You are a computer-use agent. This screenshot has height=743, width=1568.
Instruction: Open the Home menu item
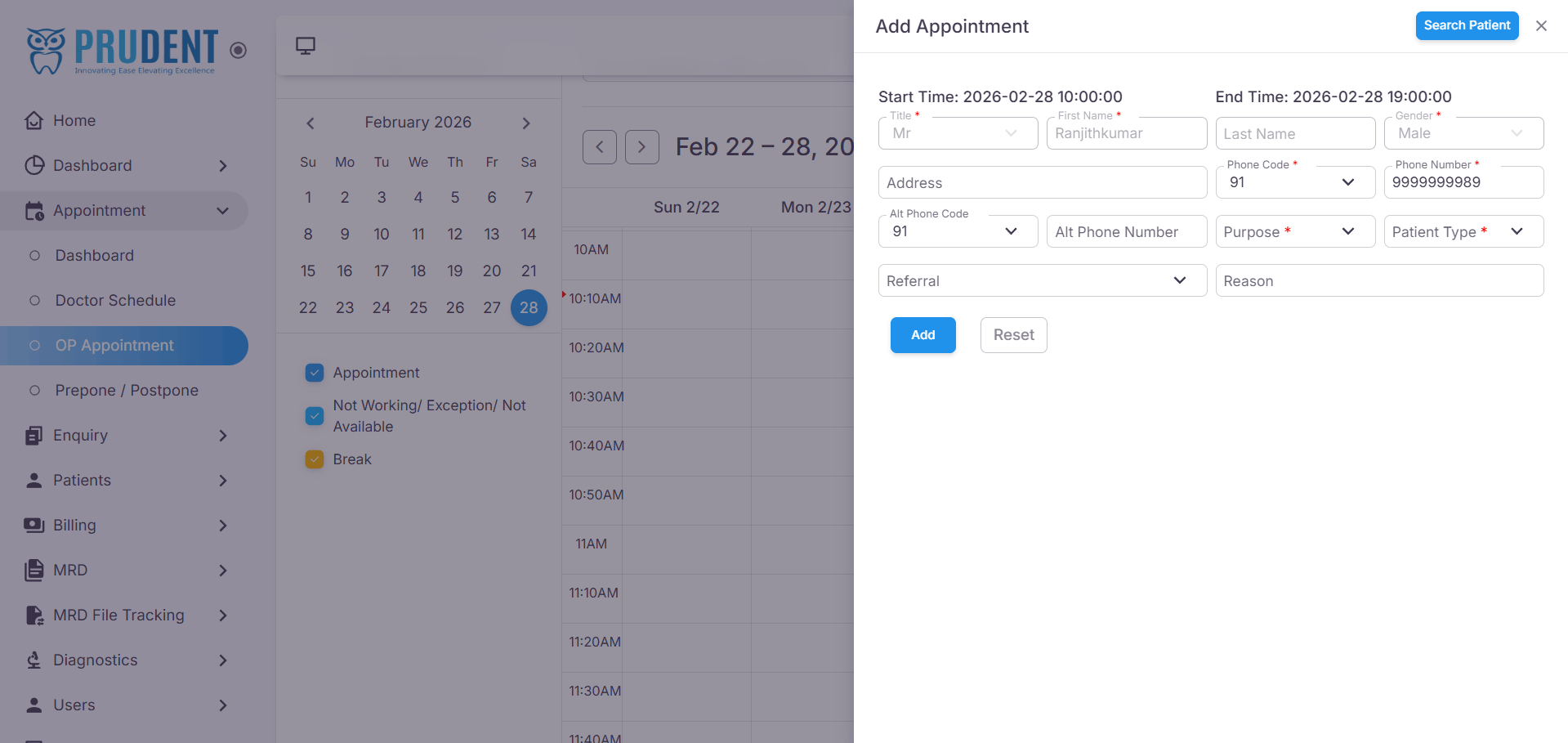(124, 121)
